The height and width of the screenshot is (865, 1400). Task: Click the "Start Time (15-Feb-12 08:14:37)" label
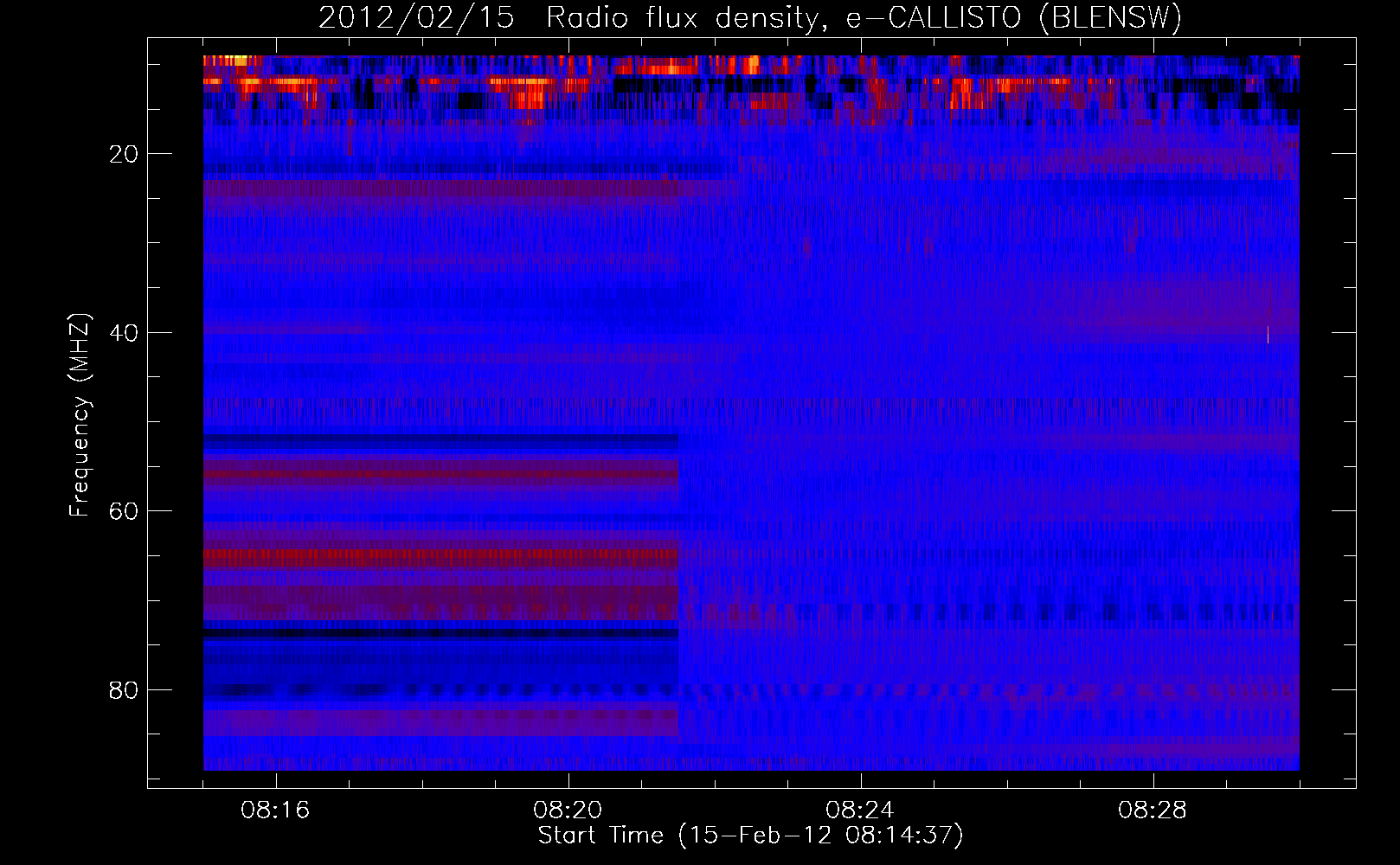(x=750, y=836)
